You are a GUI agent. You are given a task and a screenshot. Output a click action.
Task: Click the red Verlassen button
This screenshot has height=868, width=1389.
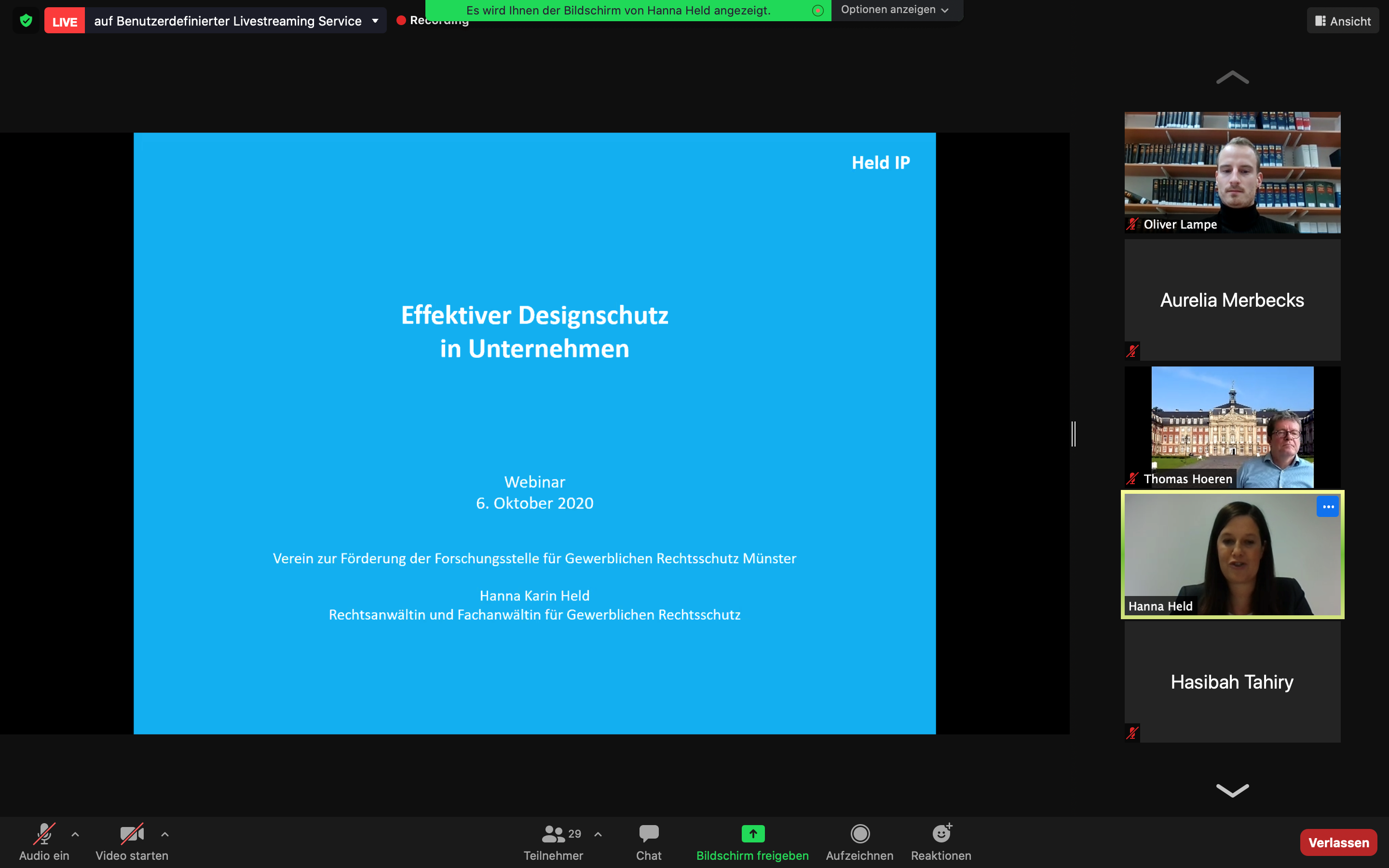(x=1338, y=842)
